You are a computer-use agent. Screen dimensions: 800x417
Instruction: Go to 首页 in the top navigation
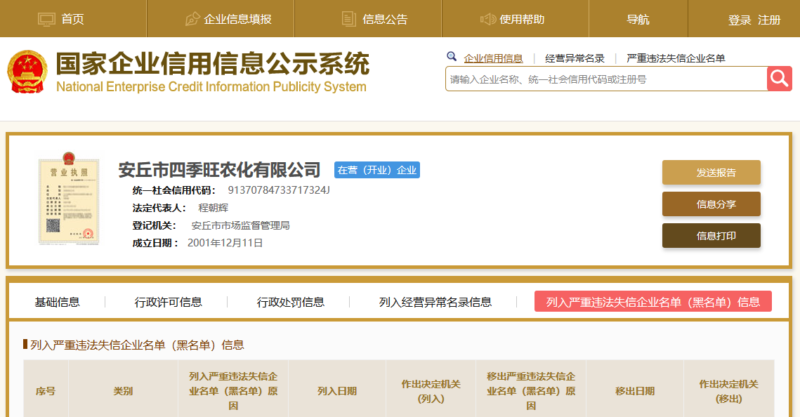coord(72,19)
